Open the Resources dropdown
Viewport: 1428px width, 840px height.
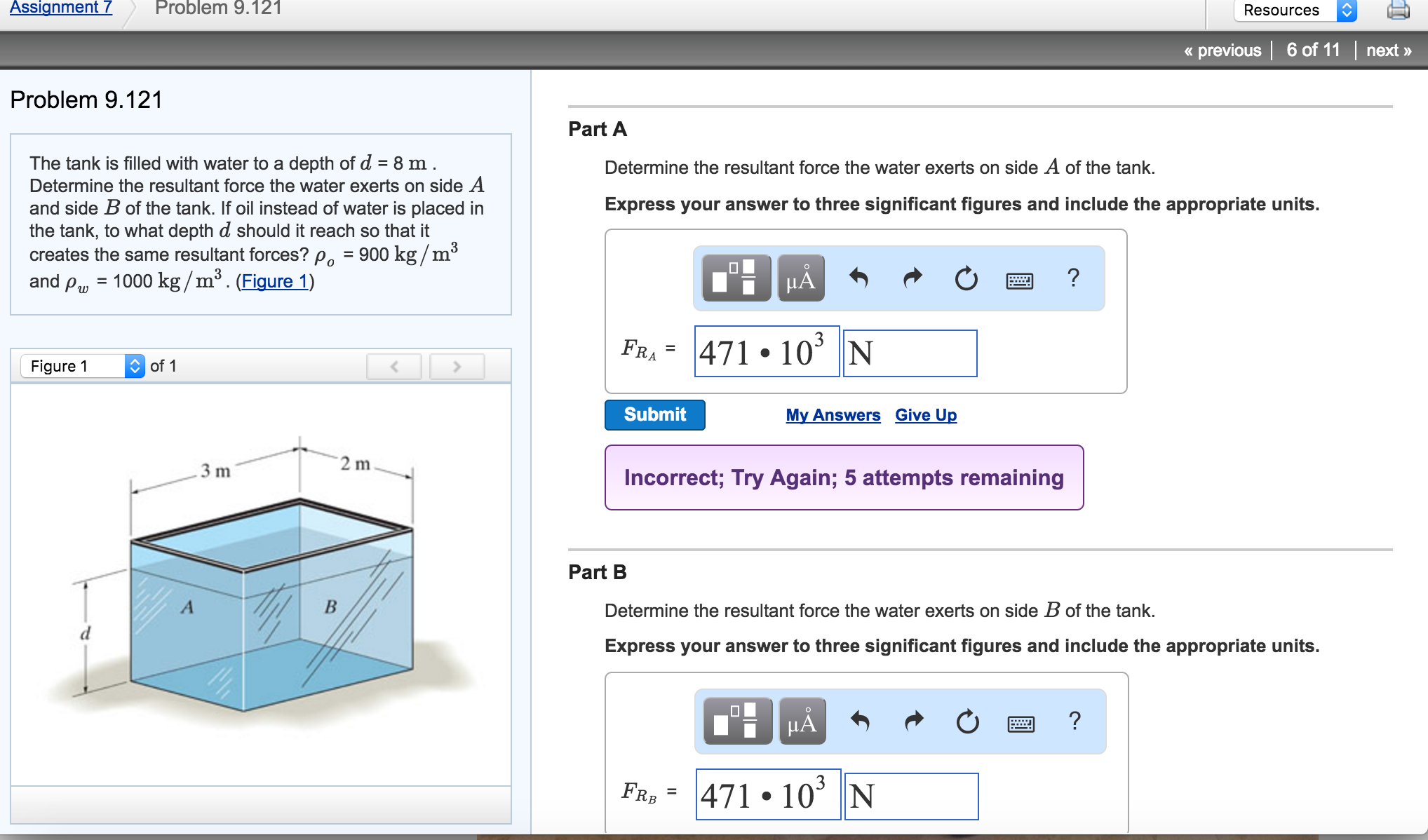(x=1295, y=10)
